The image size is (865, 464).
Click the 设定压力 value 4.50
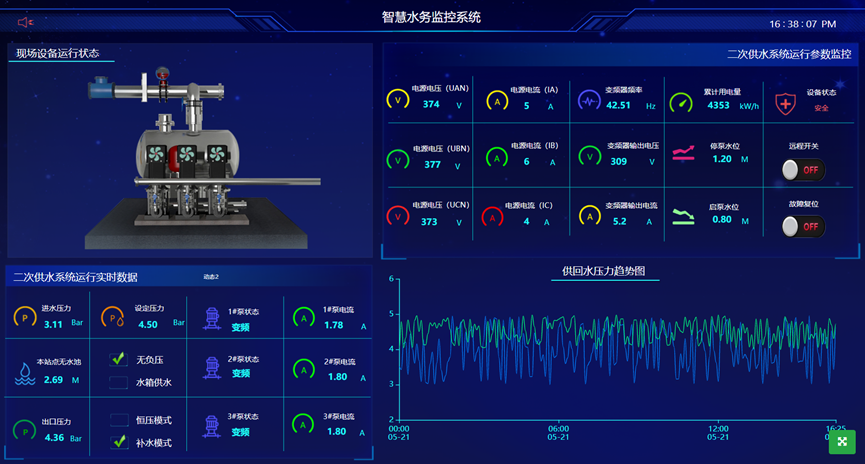[x=148, y=324]
